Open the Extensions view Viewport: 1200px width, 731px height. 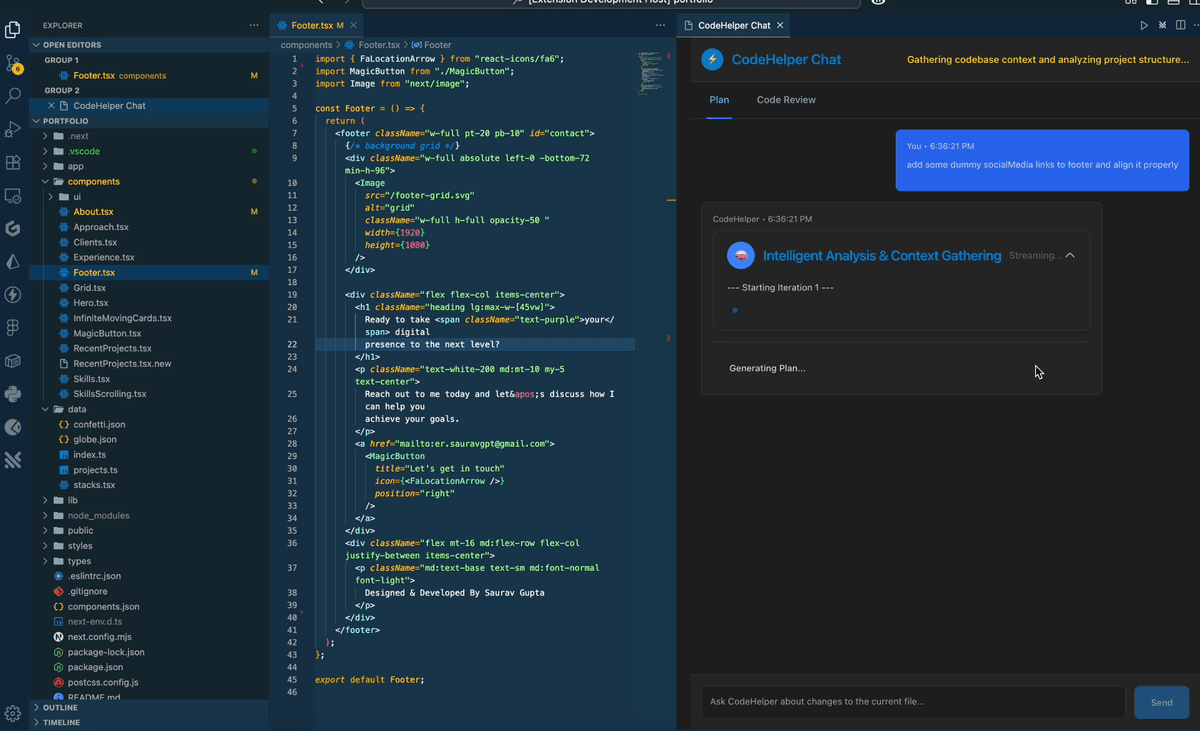tap(13, 162)
